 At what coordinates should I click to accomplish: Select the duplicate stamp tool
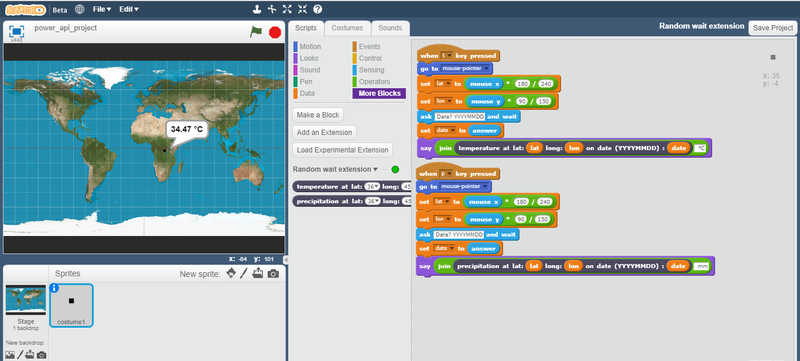[x=258, y=9]
